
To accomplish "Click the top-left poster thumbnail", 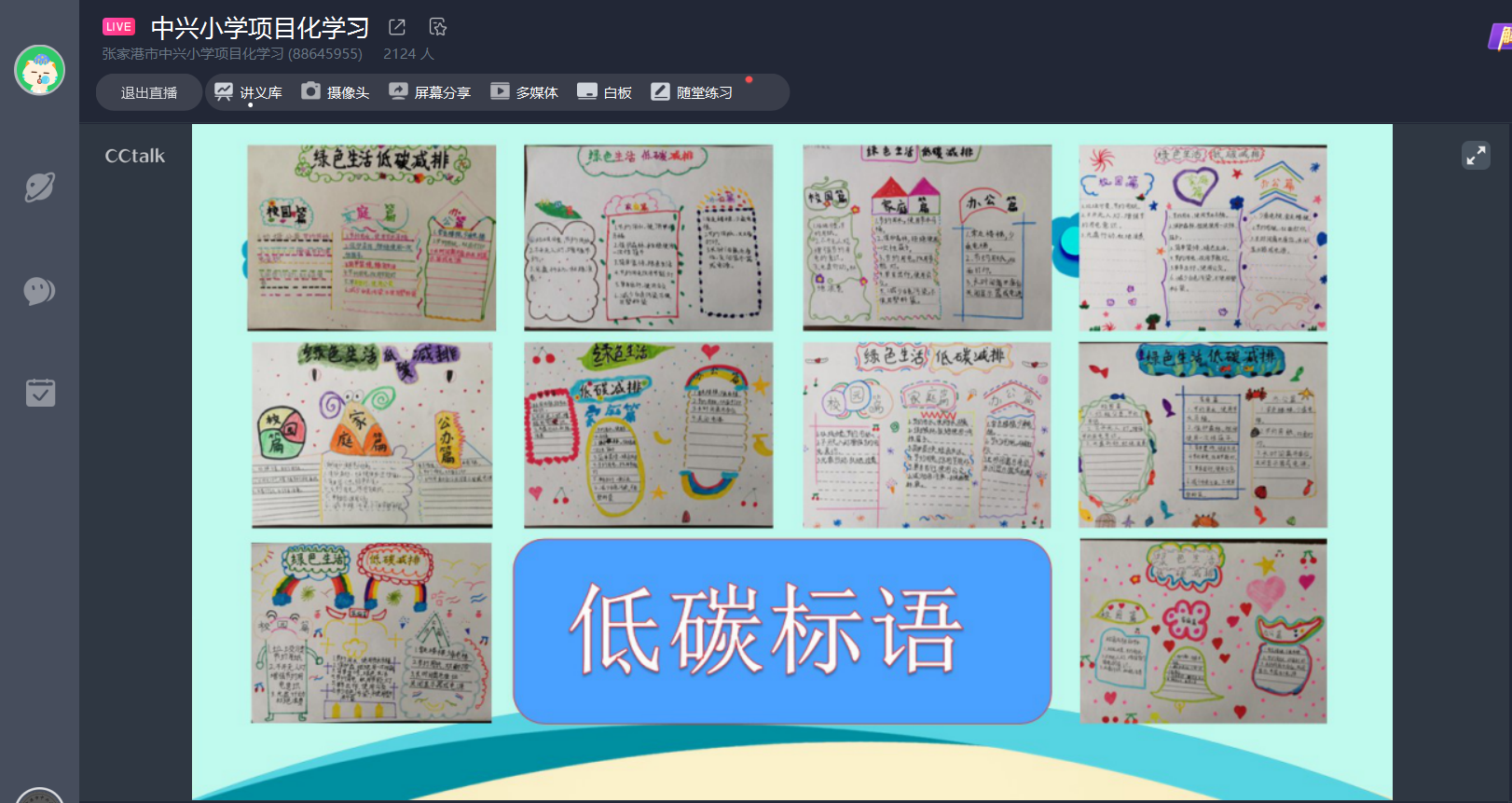I will click(x=371, y=237).
